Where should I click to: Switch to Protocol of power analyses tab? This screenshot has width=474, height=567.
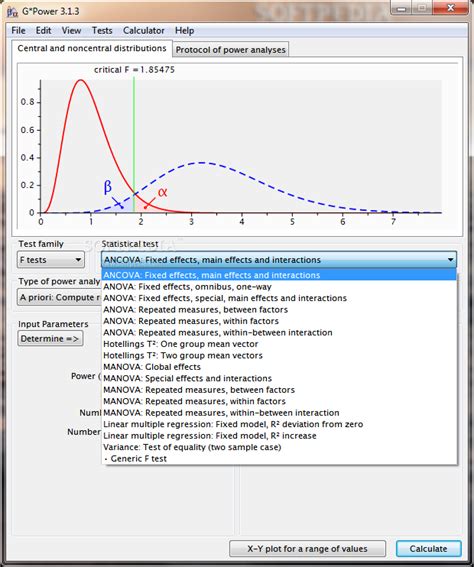pos(231,50)
